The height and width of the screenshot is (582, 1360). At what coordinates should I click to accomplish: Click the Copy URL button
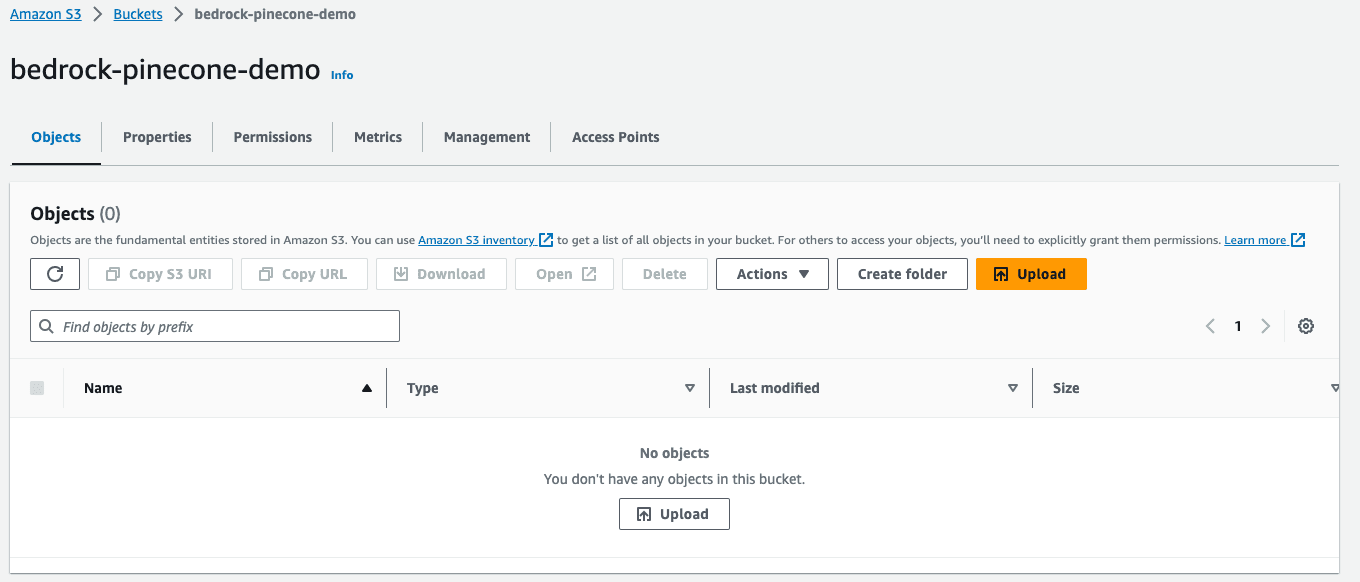click(x=304, y=274)
